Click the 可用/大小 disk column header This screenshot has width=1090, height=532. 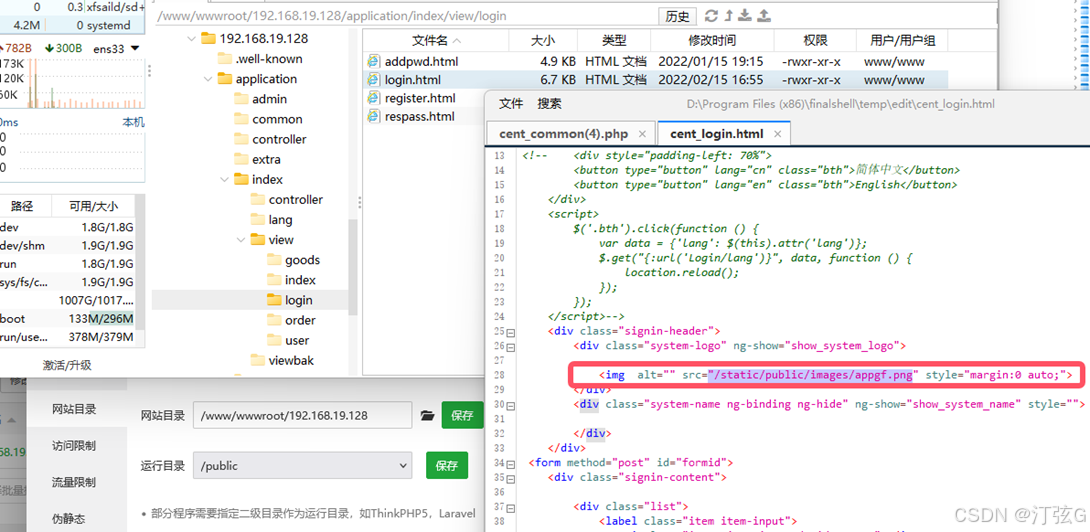click(x=93, y=207)
